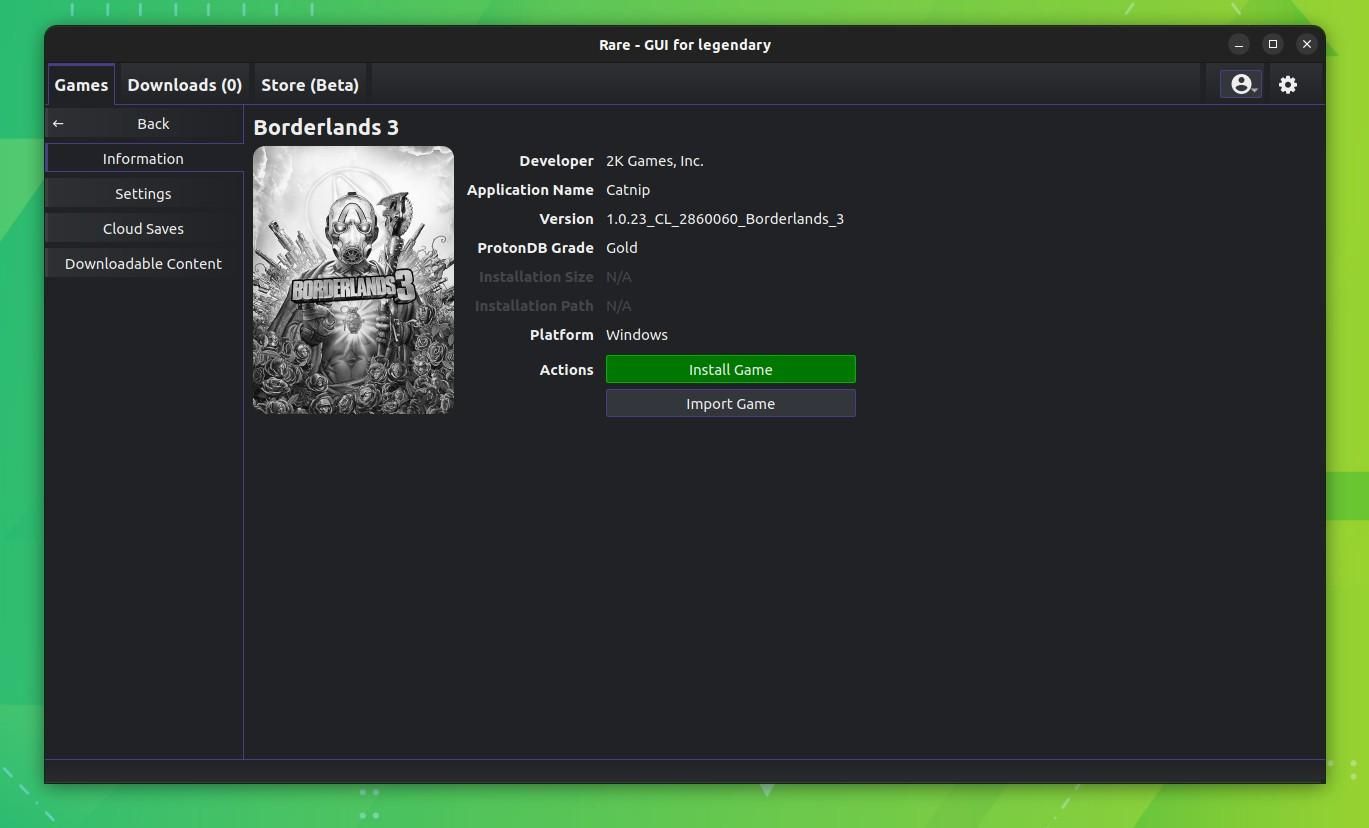The height and width of the screenshot is (828, 1369).
Task: Click the Borderlands 3 cover art
Action: (353, 280)
